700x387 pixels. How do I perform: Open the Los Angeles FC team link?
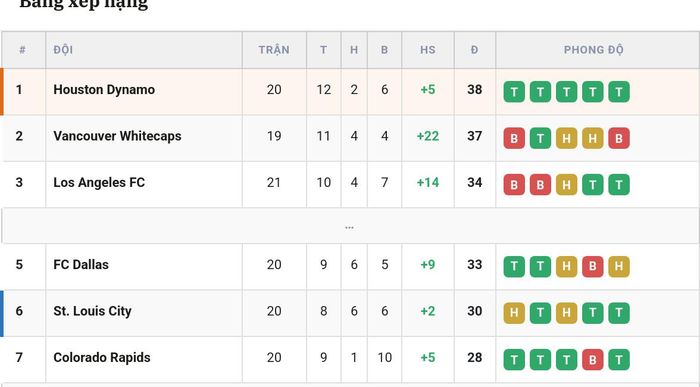tap(99, 183)
